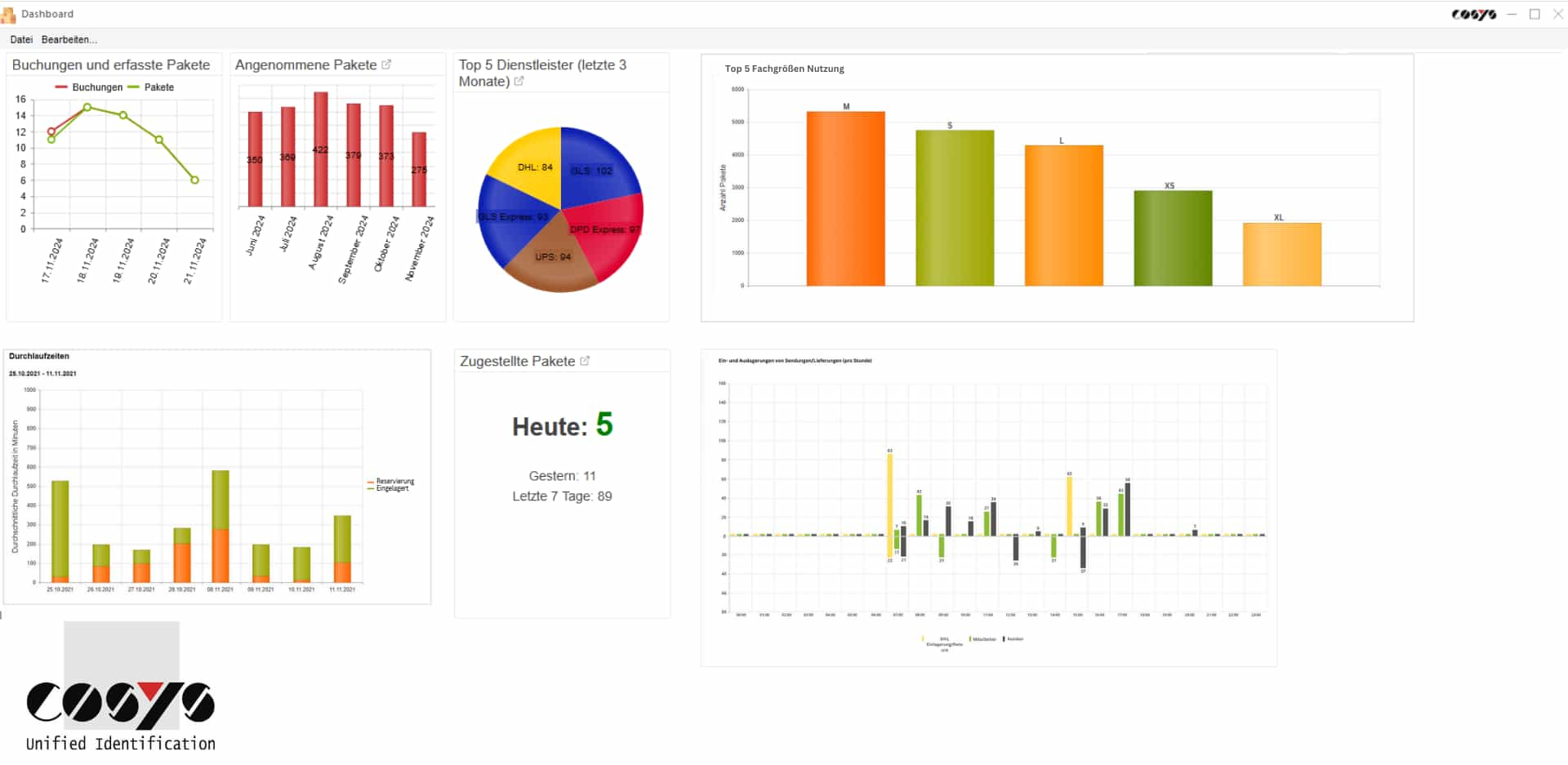Toggle the Pakete series in legend
The image size is (1568, 765).
151,87
